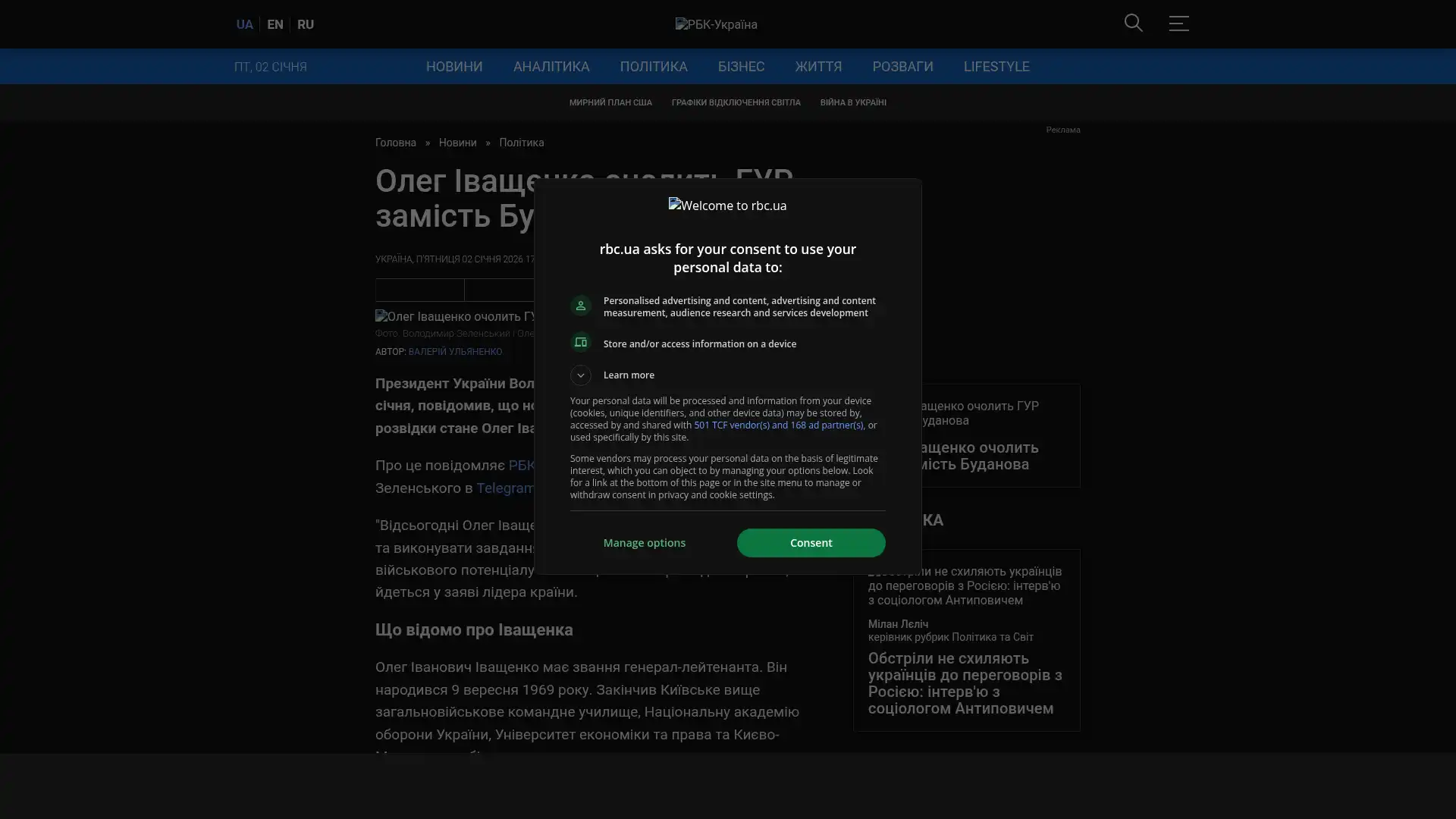Open the НОВИНИ menu section
This screenshot has height=819, width=1456.
[453, 67]
